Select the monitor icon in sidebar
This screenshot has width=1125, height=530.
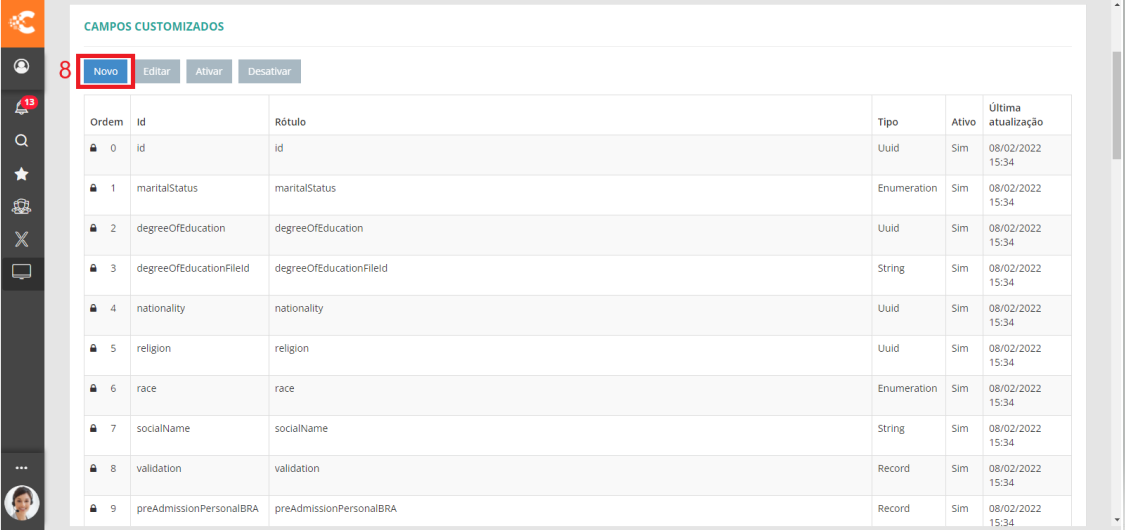pos(21,272)
